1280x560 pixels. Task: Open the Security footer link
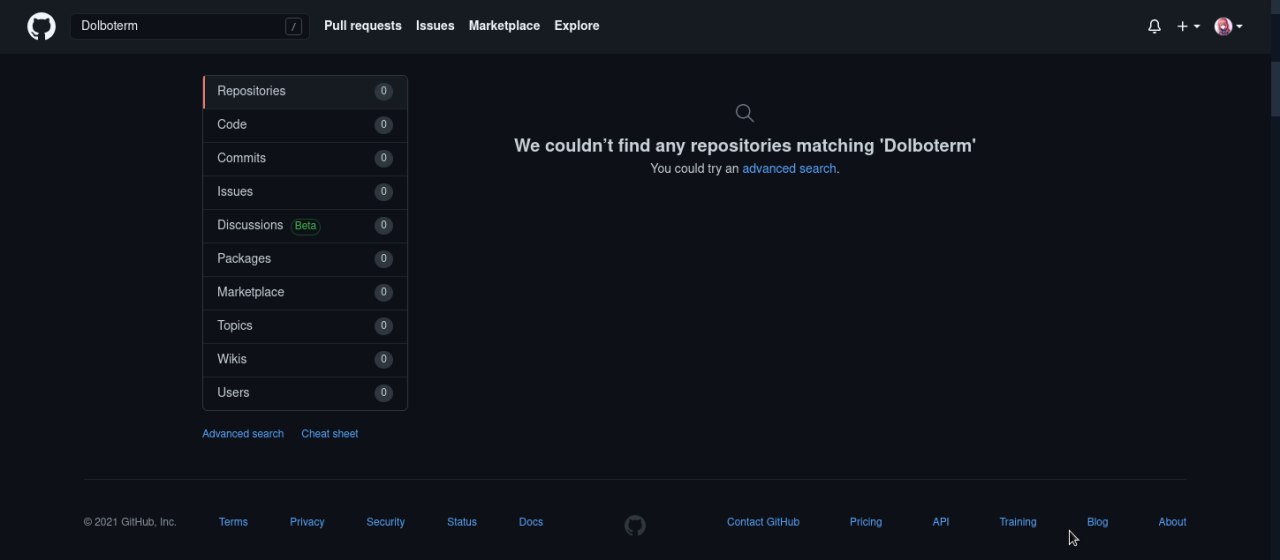385,522
